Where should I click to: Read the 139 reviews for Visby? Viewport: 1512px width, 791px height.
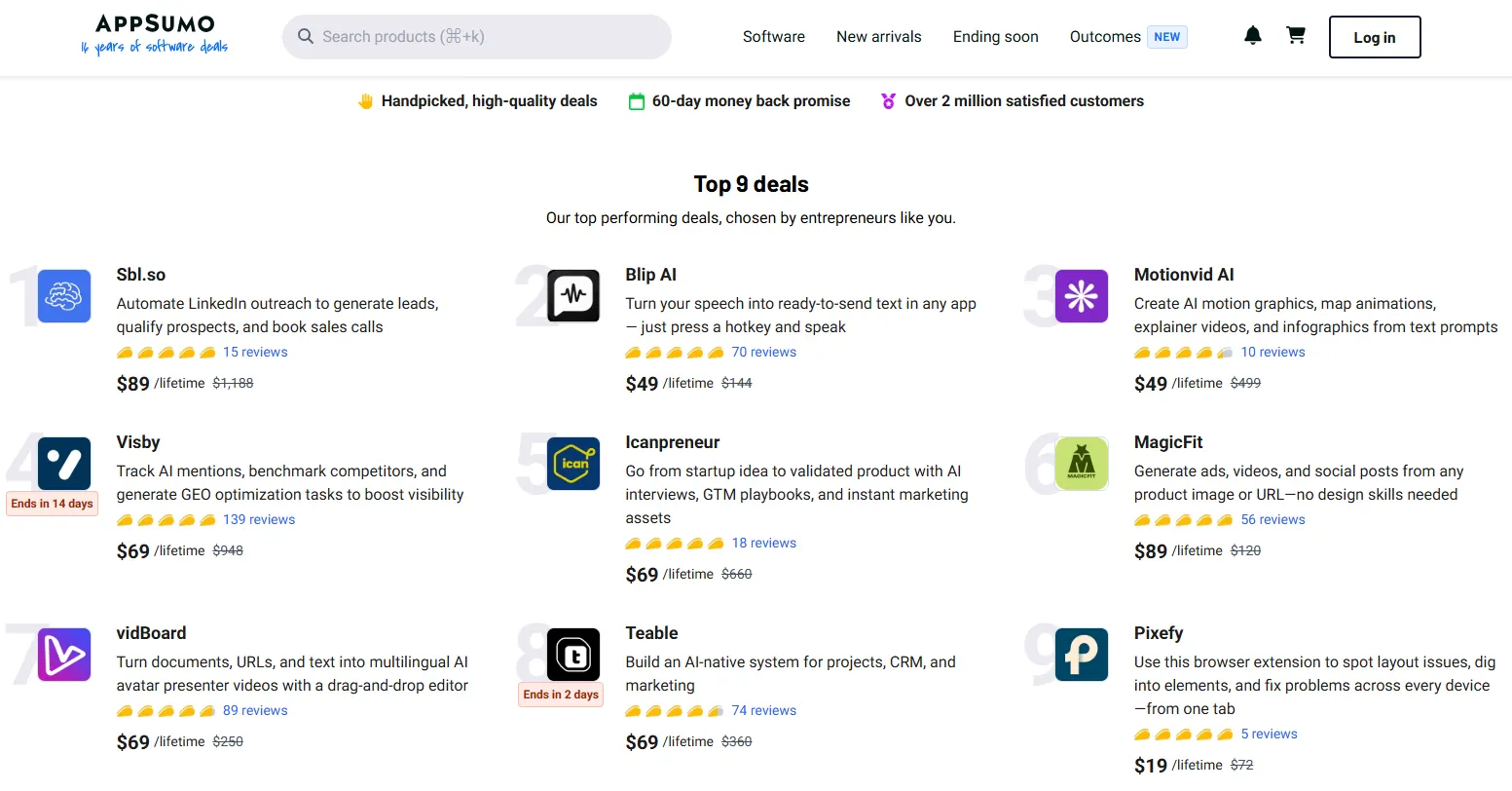259,519
